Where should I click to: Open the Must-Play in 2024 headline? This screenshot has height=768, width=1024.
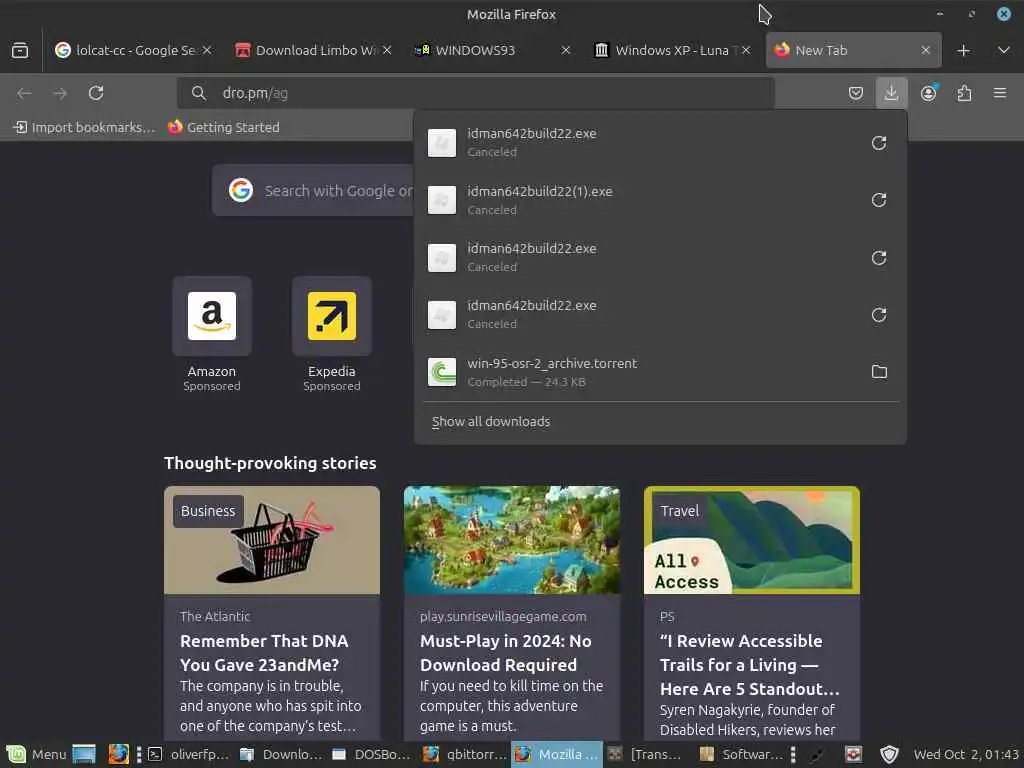click(x=505, y=653)
